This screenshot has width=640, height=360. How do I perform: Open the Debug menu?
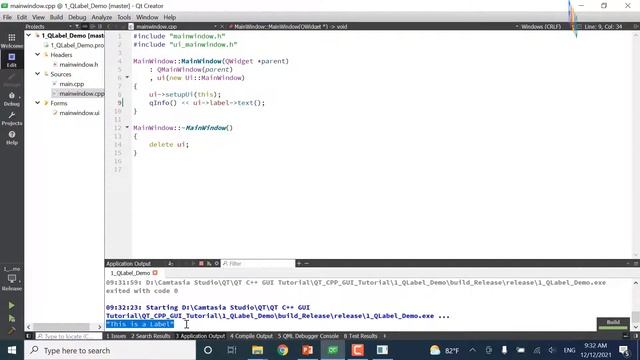click(77, 17)
